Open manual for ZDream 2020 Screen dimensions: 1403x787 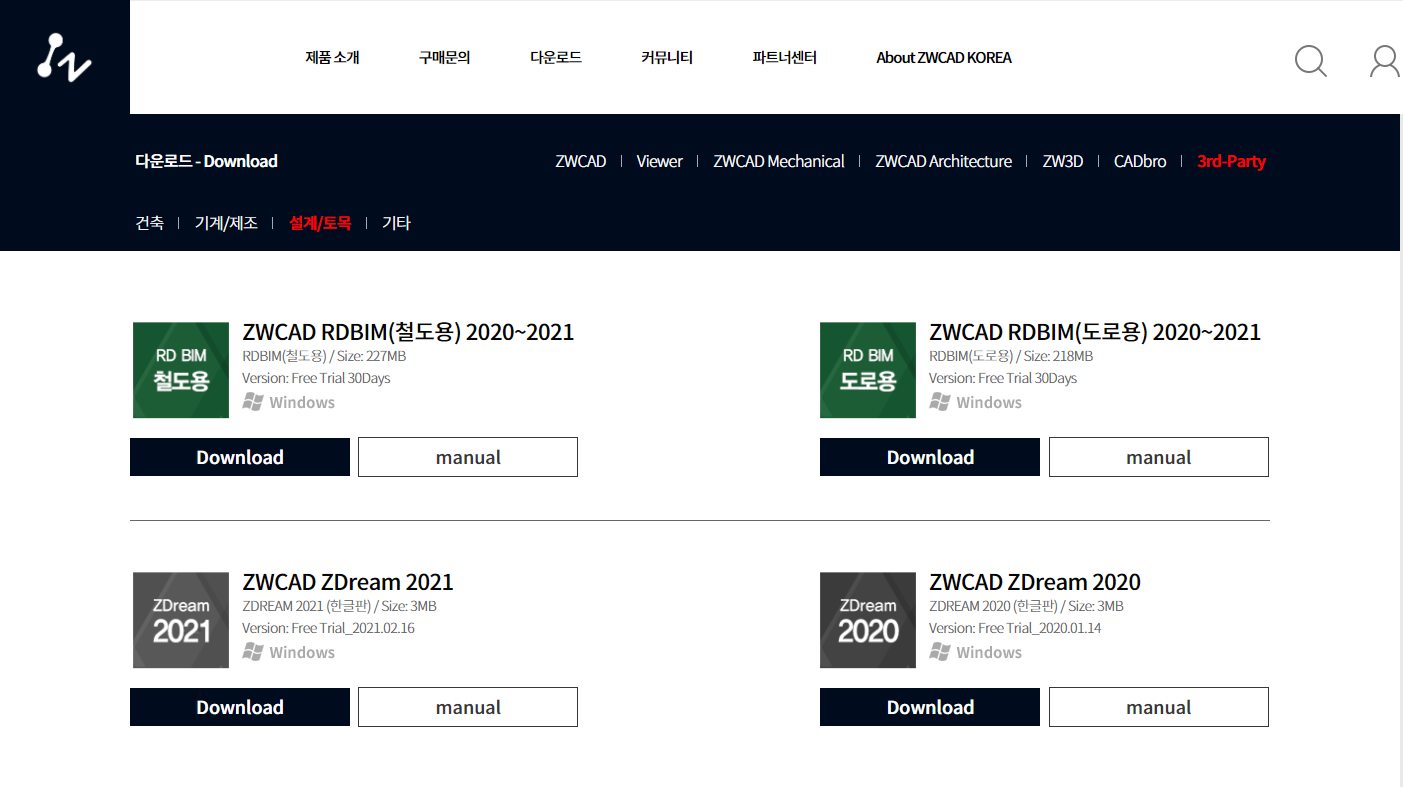[x=1159, y=707]
